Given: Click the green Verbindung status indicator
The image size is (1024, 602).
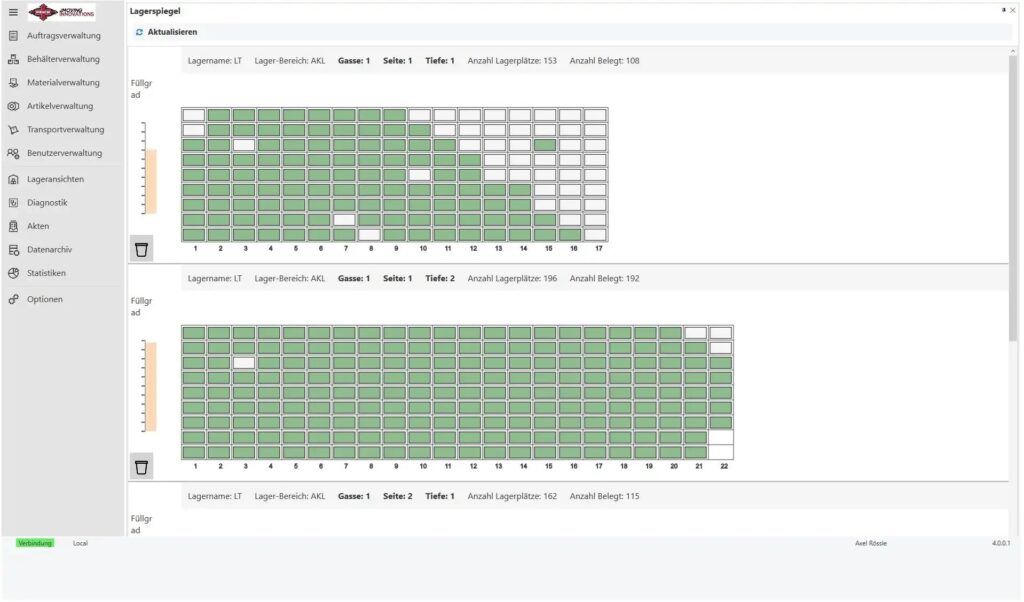Looking at the screenshot, I should [35, 543].
